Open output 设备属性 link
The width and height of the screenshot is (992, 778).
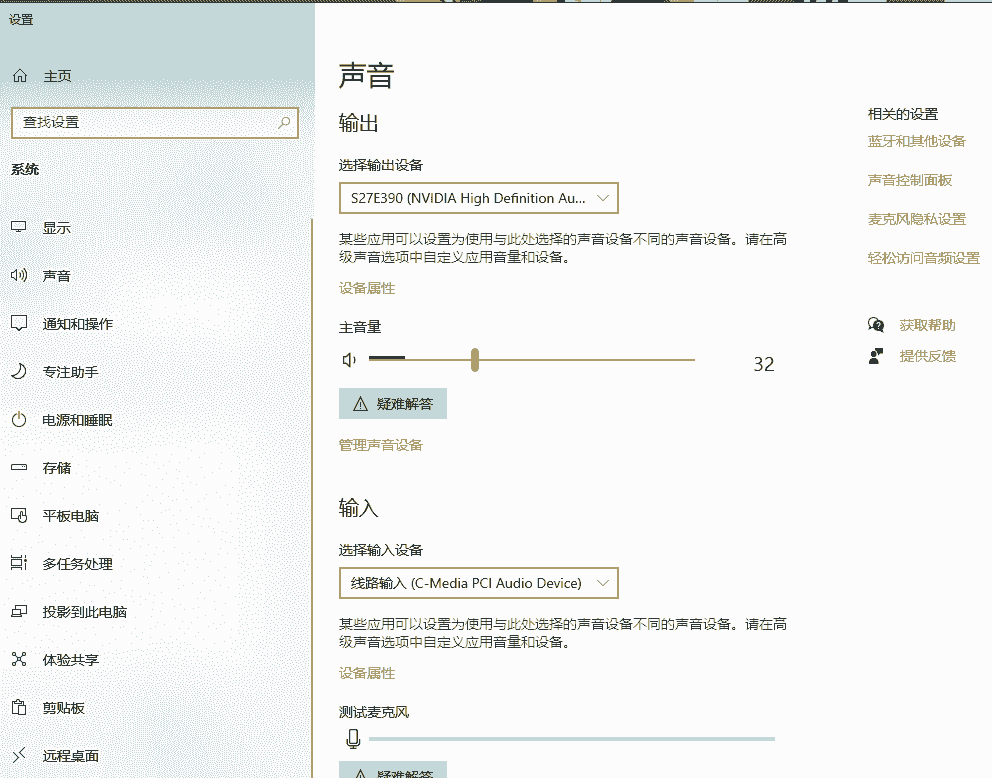(367, 288)
